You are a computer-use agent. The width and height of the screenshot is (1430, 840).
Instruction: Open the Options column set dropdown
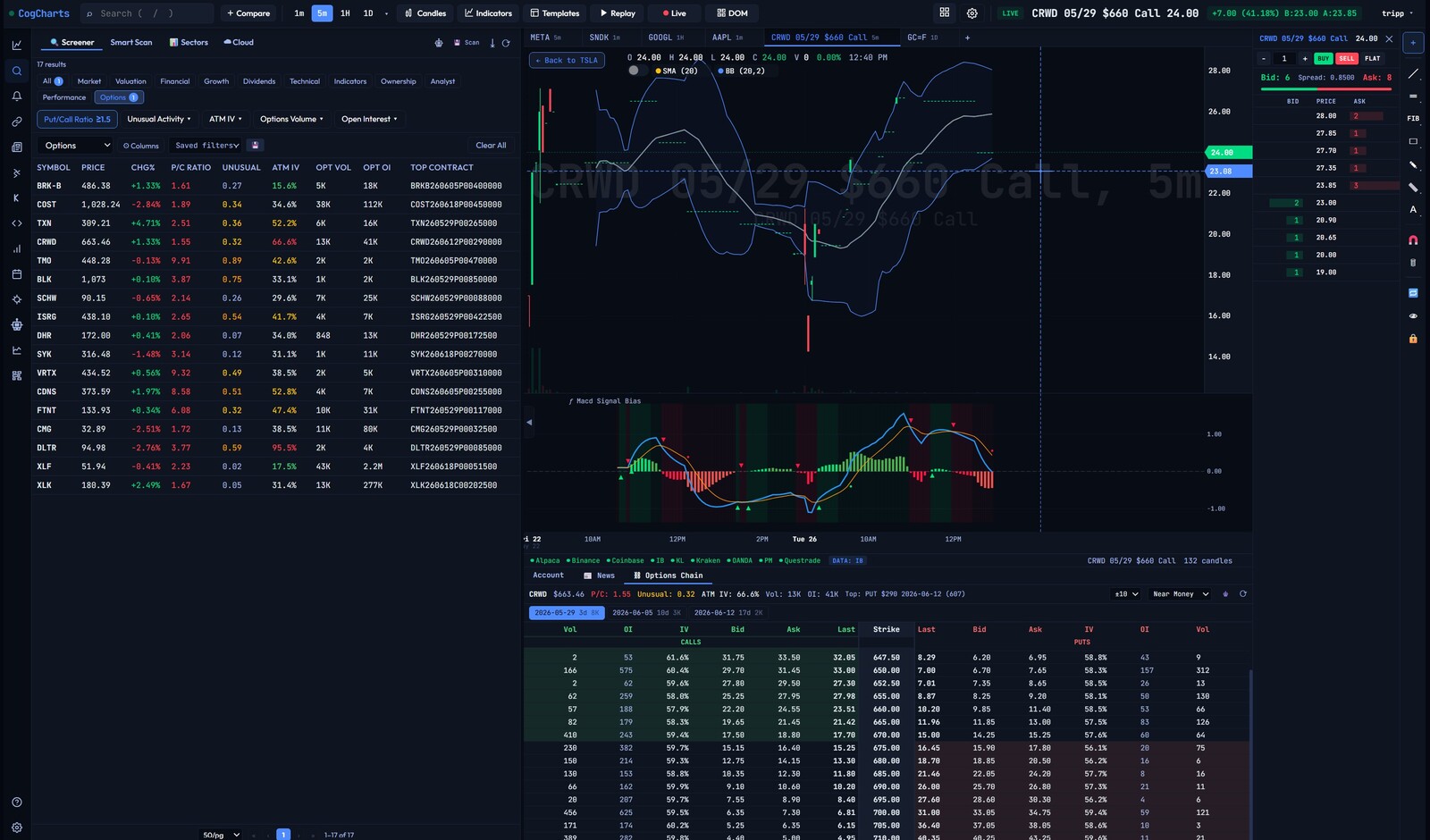77,146
